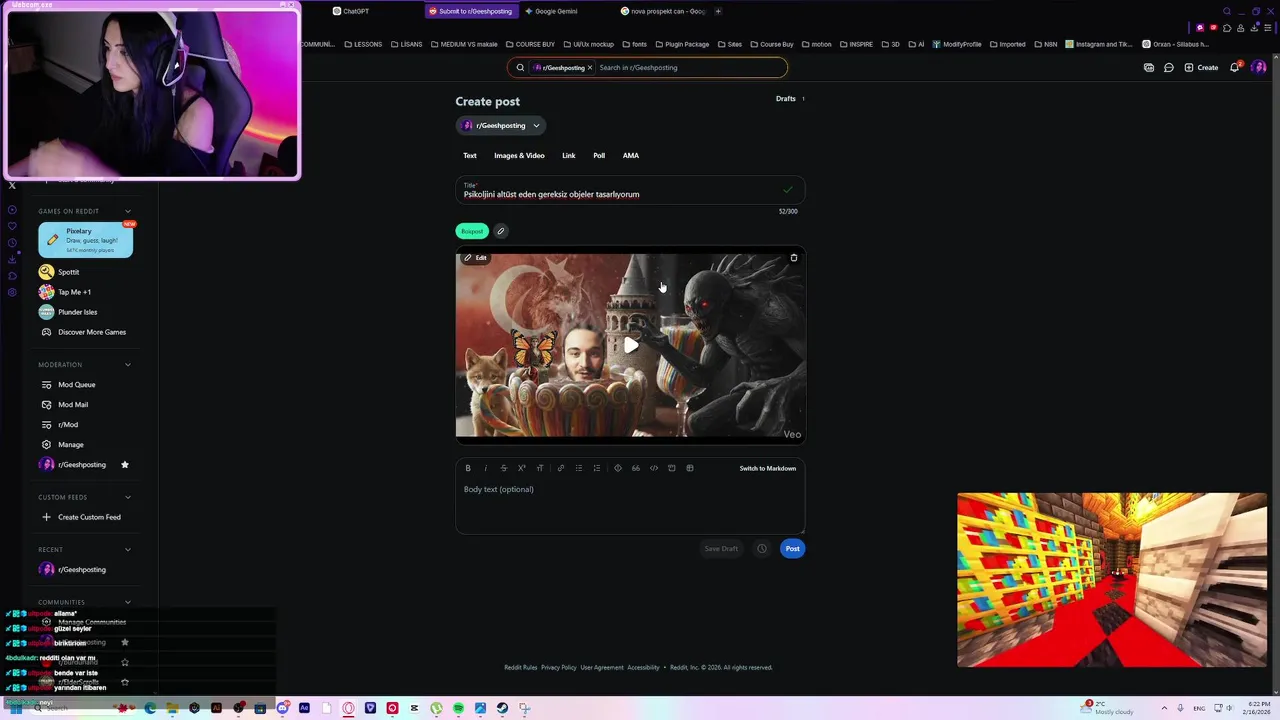Open notifications bell in header
Viewport: 1280px width, 720px height.
tap(1235, 67)
